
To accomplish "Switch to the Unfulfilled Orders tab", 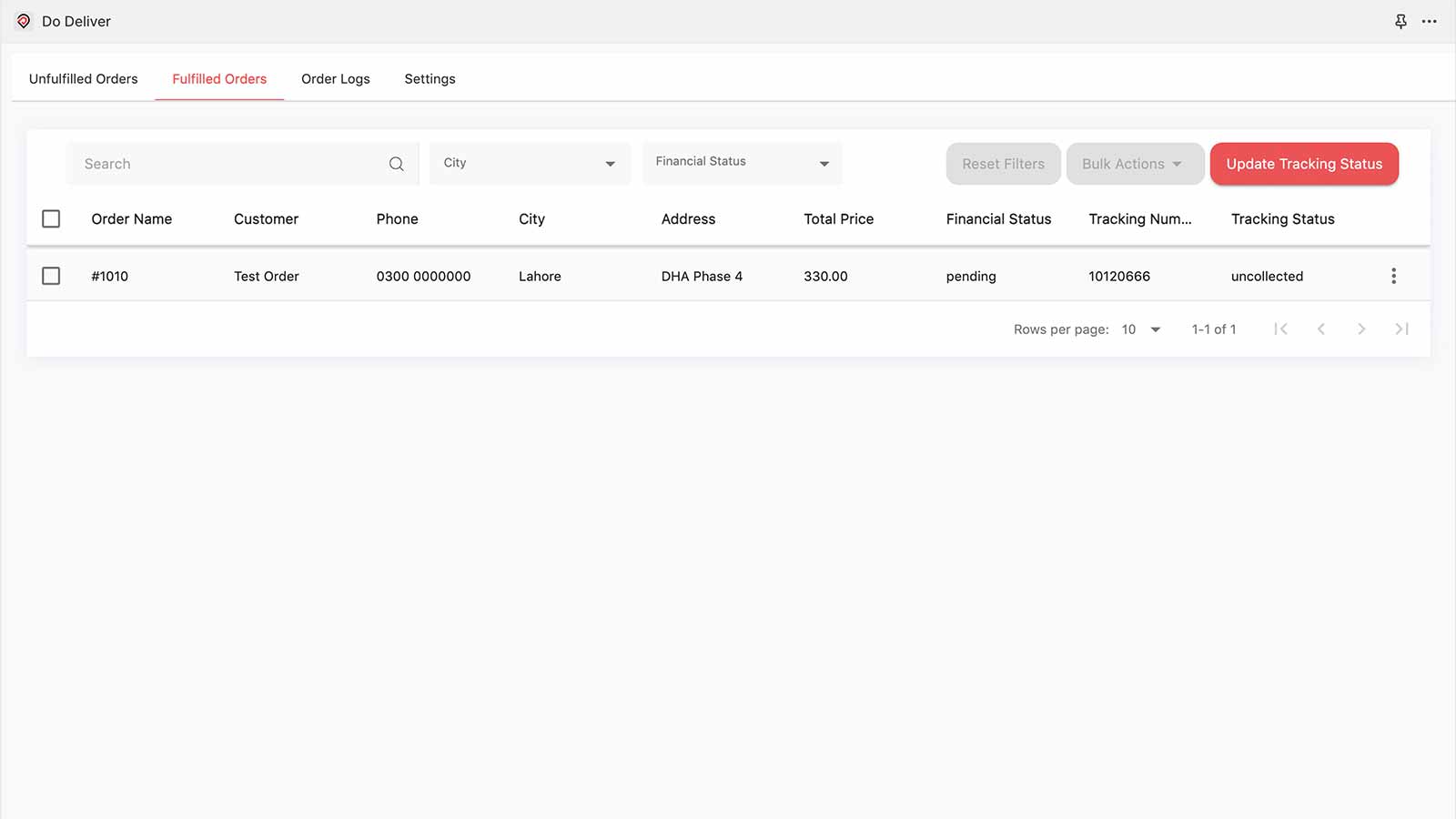I will pyautogui.click(x=84, y=79).
